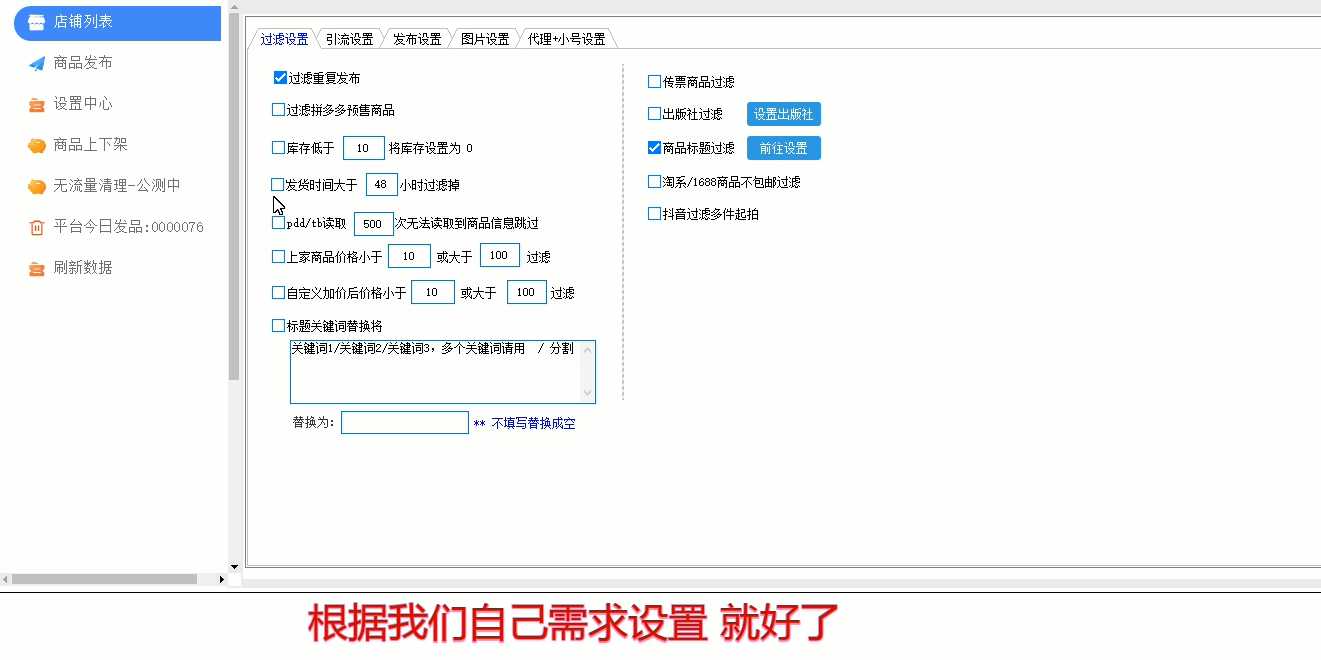This screenshot has width=1321, height=660.
Task: Click the 库存低于 value input box
Action: coord(363,148)
